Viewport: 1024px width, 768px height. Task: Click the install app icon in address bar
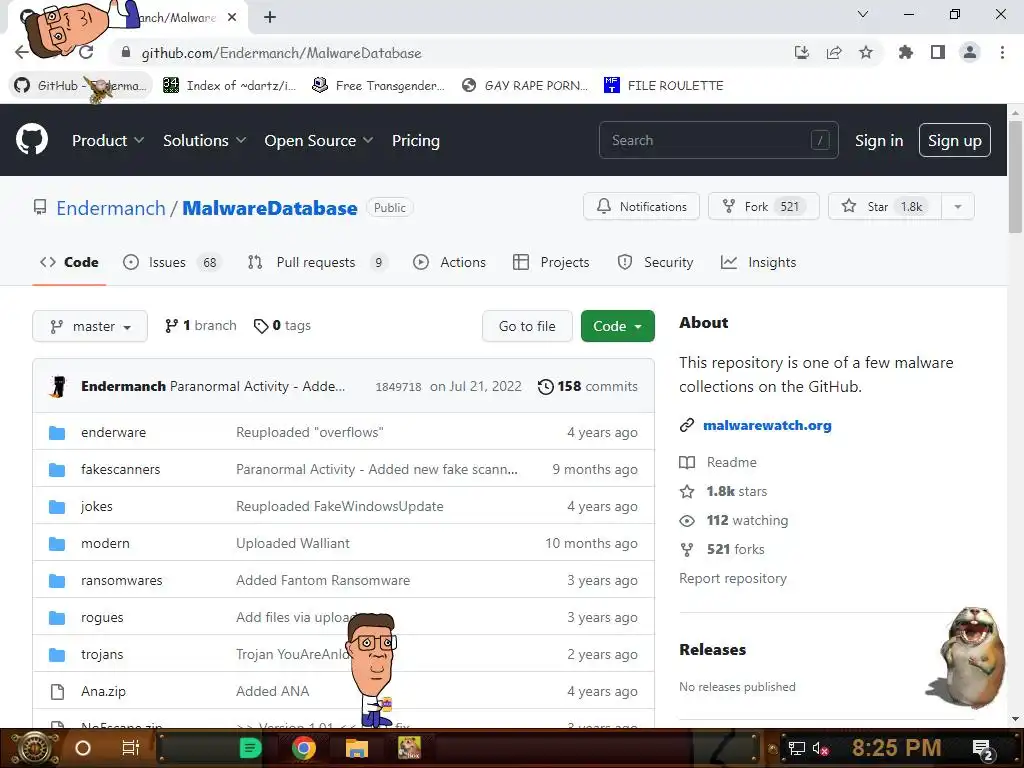point(802,52)
